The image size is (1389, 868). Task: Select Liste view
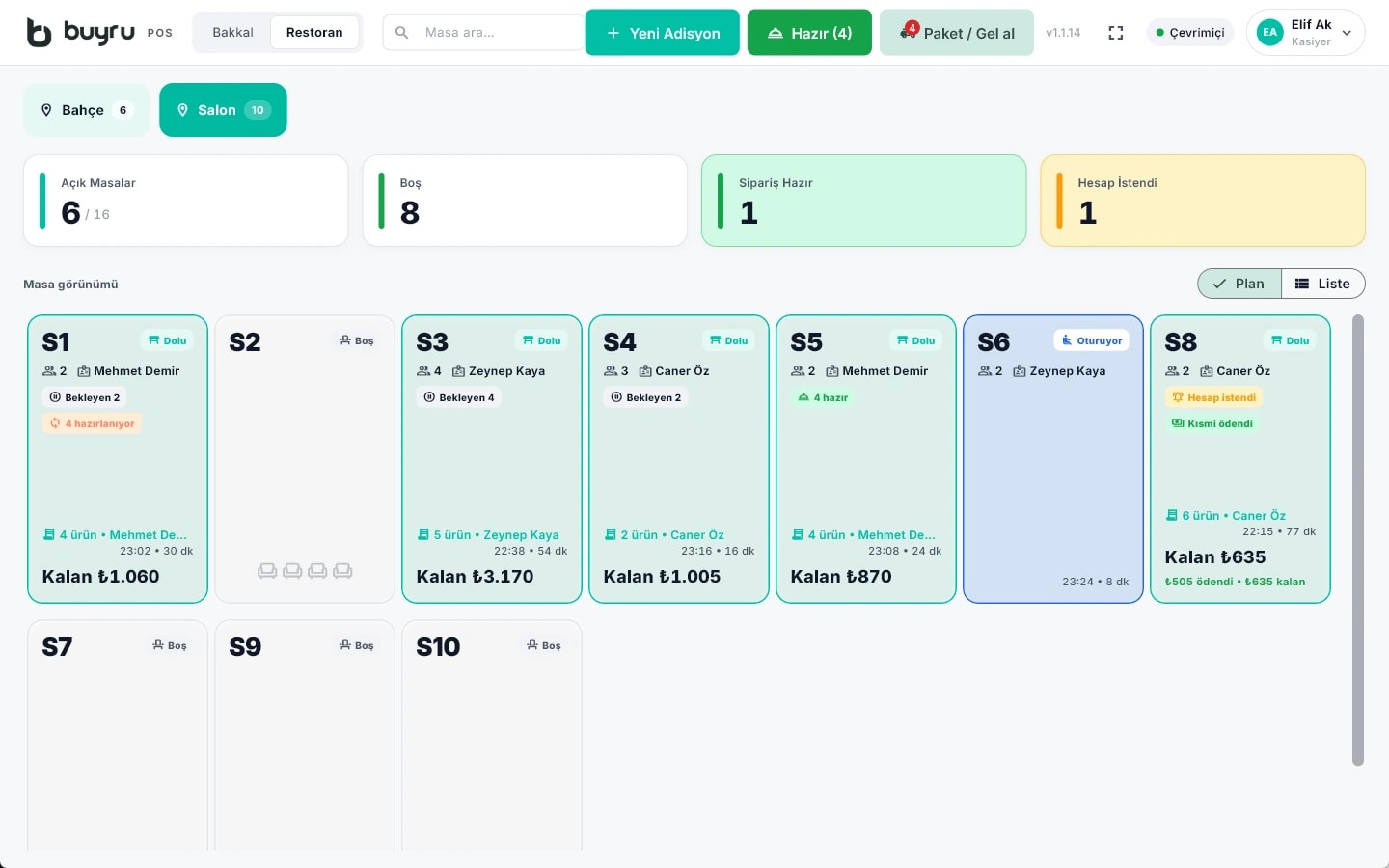[1323, 284]
